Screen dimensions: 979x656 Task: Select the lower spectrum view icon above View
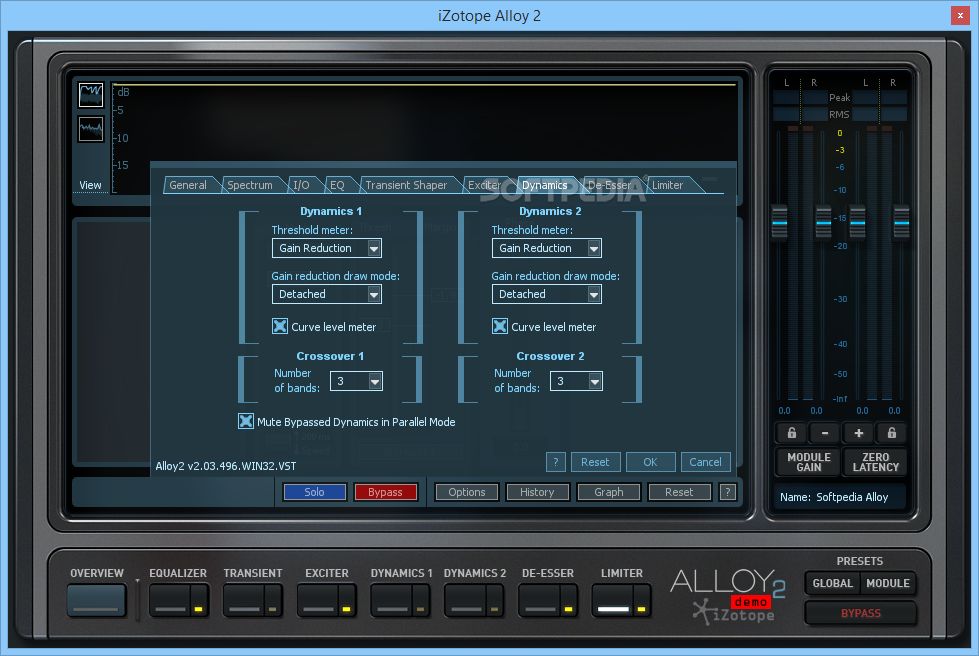tap(91, 129)
